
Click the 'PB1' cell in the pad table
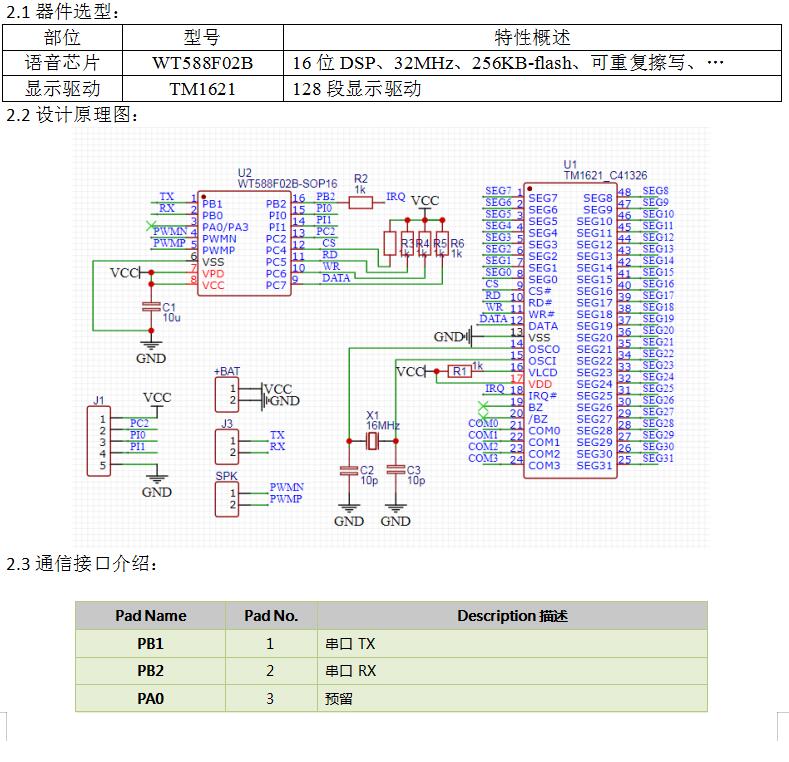(x=150, y=644)
